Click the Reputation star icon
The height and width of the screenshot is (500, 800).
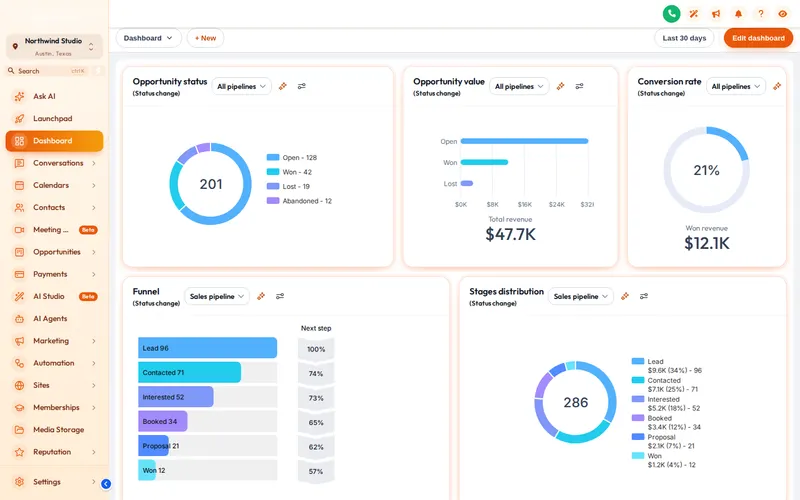pos(19,452)
